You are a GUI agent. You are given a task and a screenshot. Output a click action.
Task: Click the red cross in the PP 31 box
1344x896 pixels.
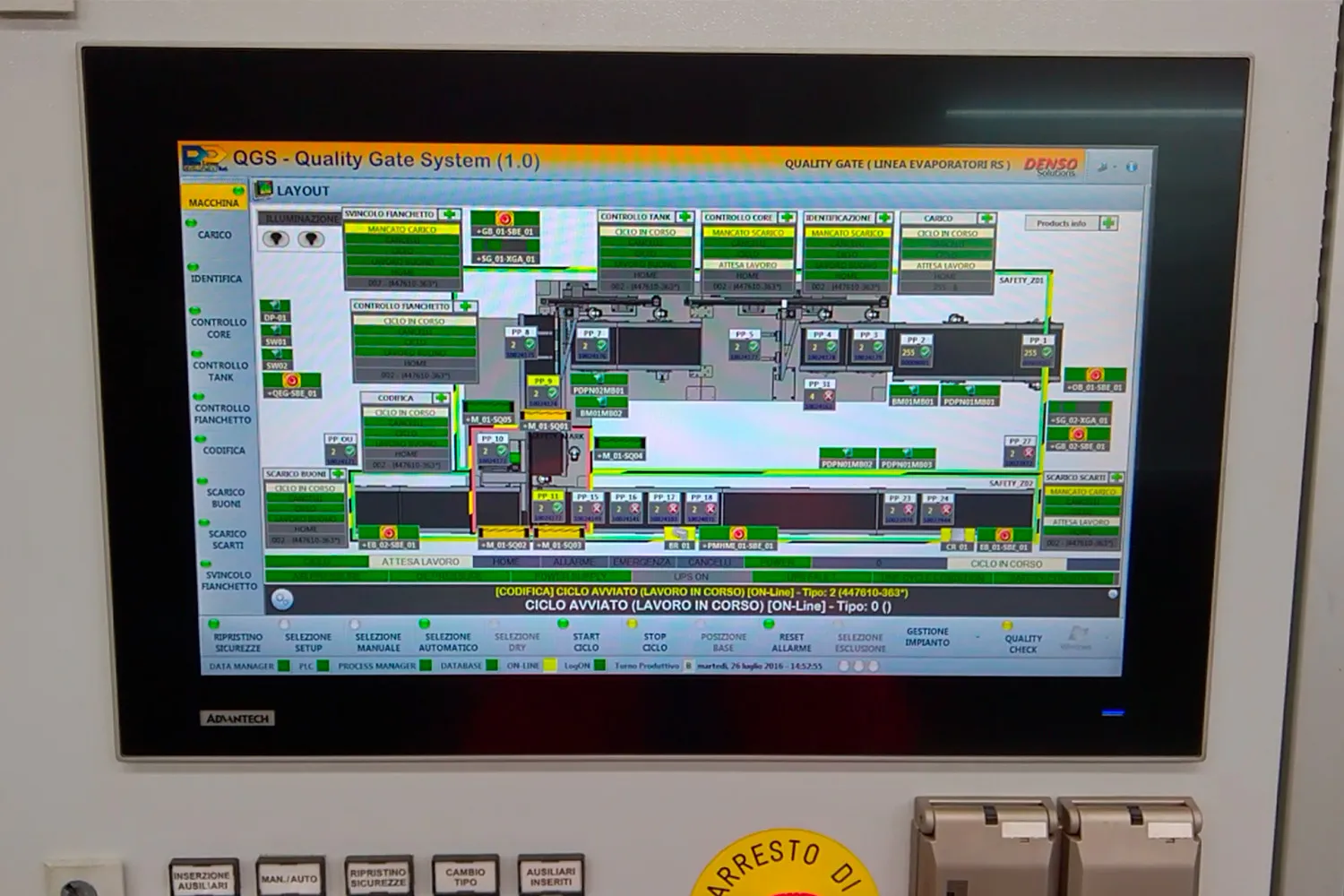tap(828, 395)
